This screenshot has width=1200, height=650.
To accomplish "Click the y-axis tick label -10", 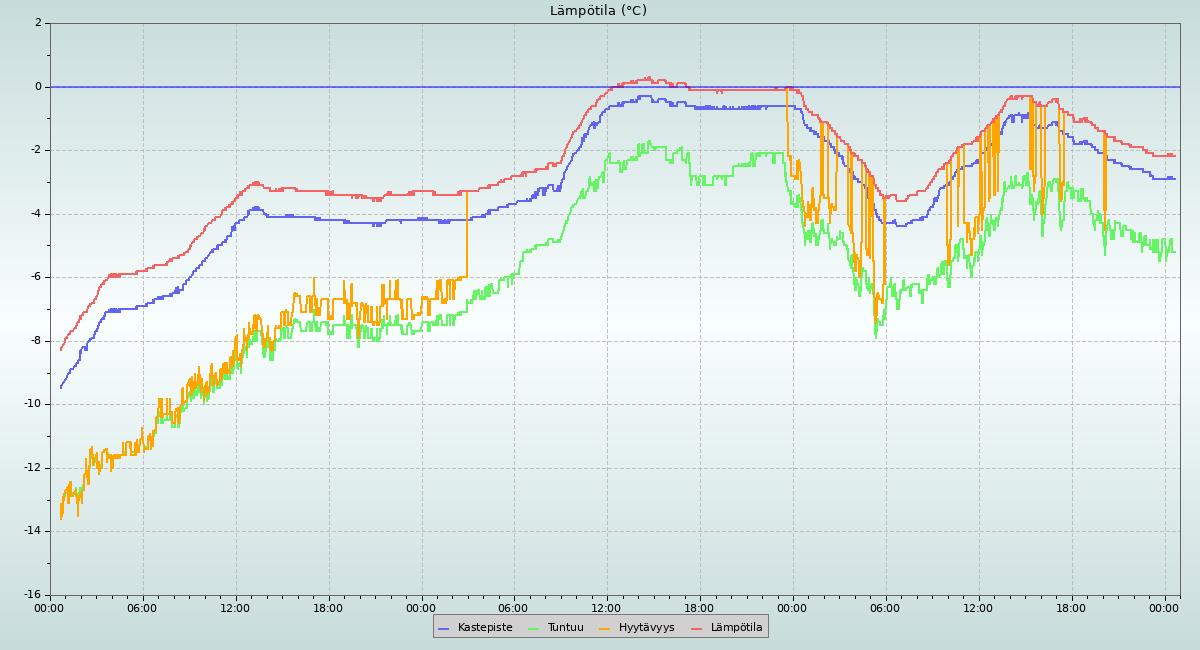I will (x=33, y=404).
